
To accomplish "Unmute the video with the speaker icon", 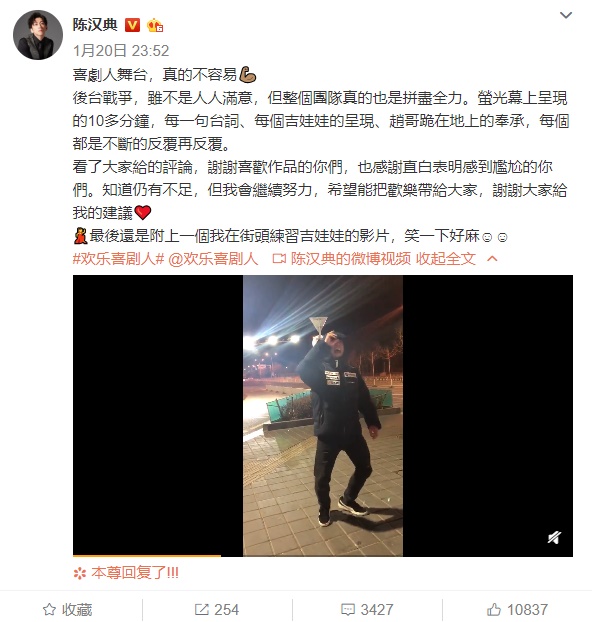I will pyautogui.click(x=554, y=538).
